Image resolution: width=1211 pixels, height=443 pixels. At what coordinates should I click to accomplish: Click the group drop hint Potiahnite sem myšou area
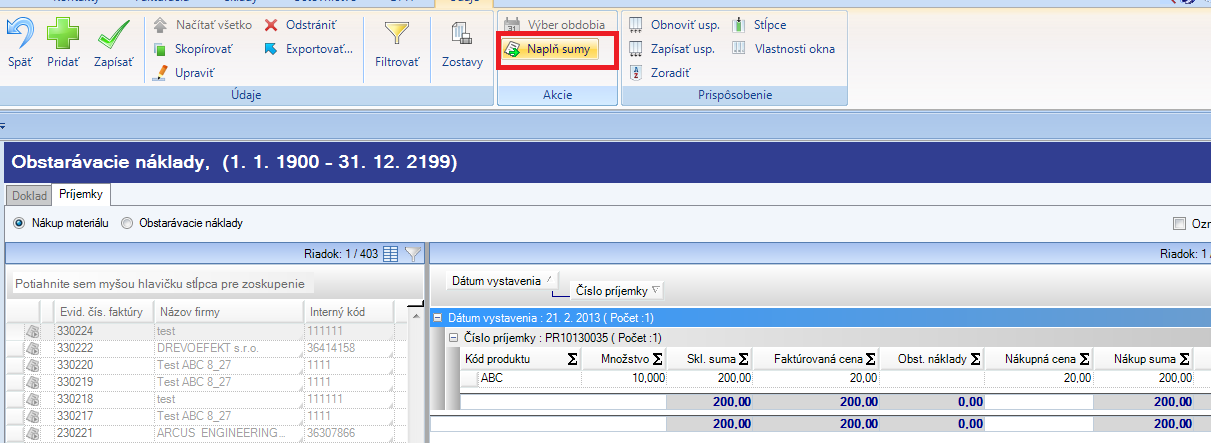[x=159, y=284]
